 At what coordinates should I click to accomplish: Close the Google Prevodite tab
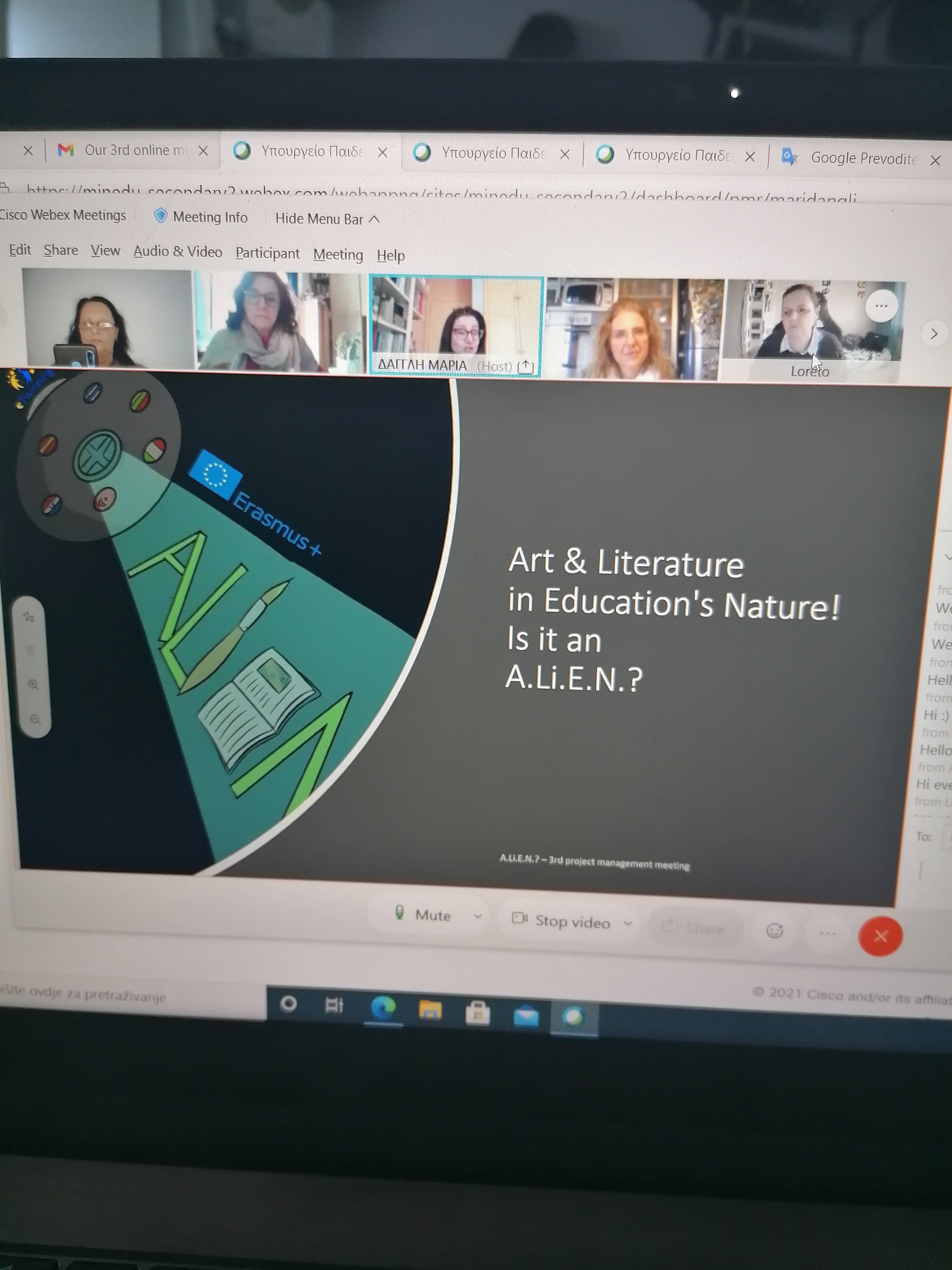[x=935, y=160]
